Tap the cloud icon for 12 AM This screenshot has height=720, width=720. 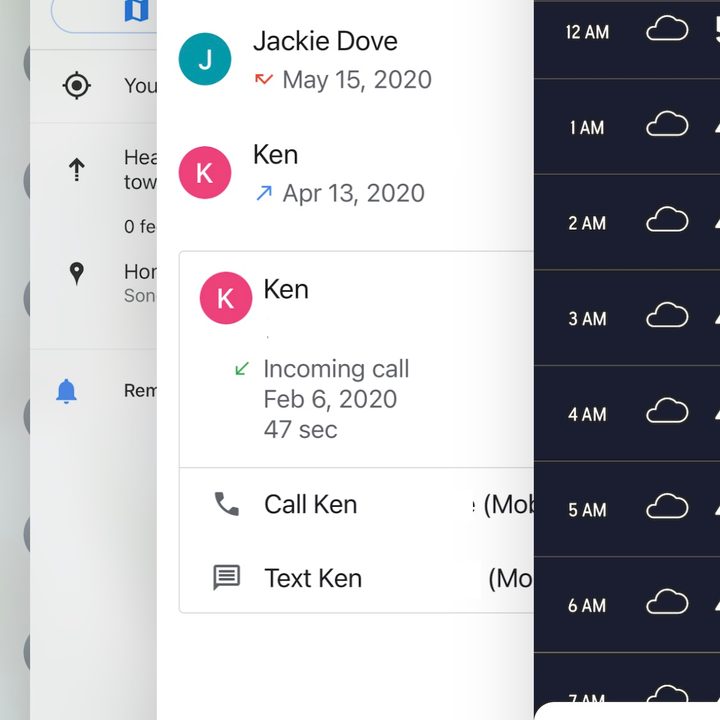(x=667, y=28)
